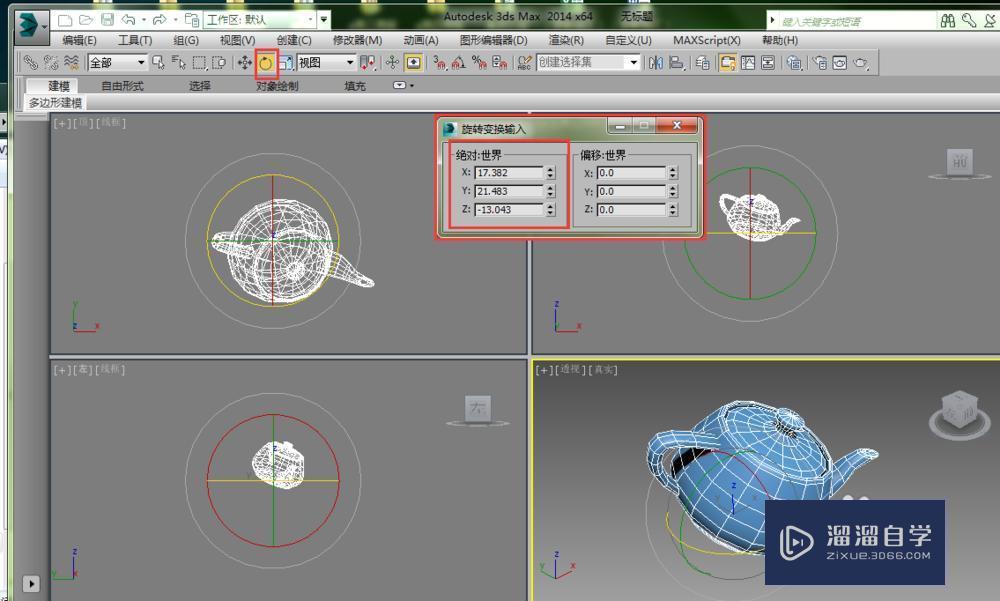Viewport: 1000px width, 601px height.
Task: Click the Select Object arrow tool
Action: click(x=158, y=62)
